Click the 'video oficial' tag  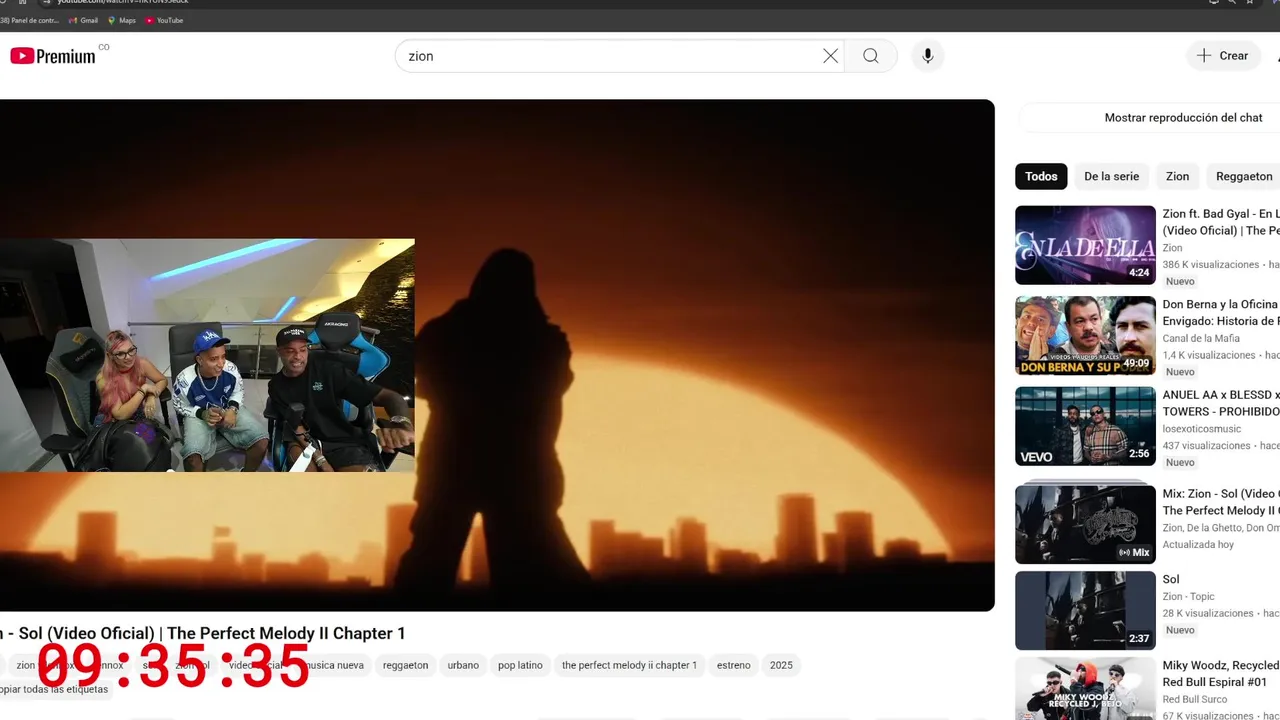click(x=255, y=665)
